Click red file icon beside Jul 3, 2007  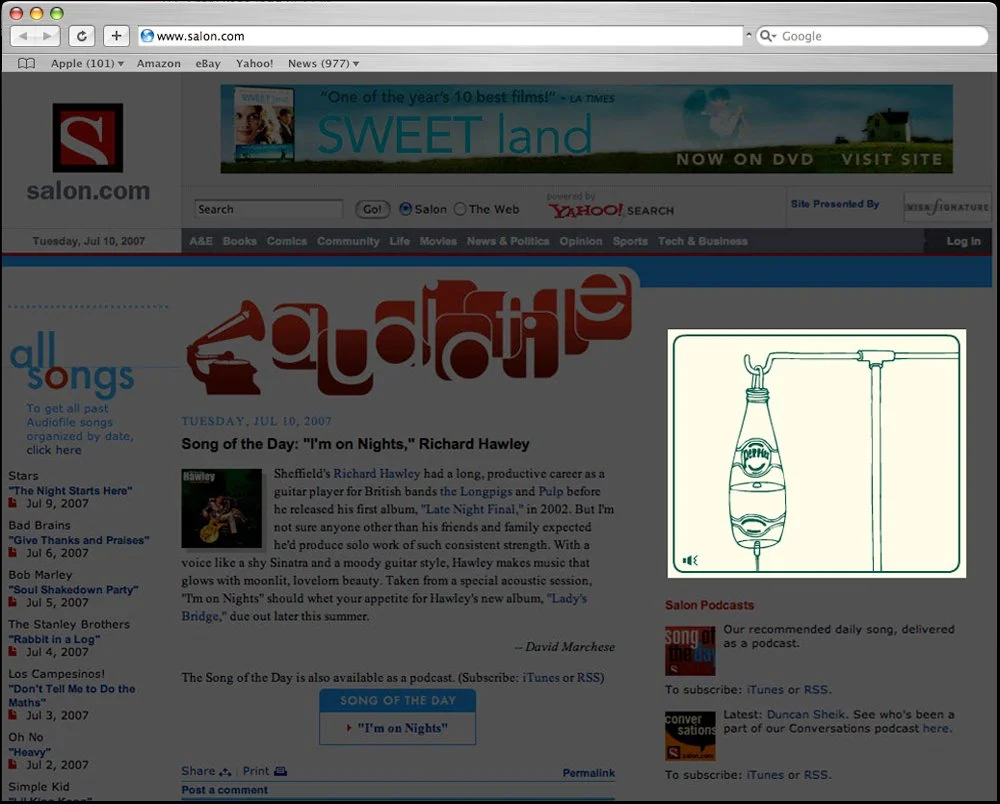coord(13,715)
